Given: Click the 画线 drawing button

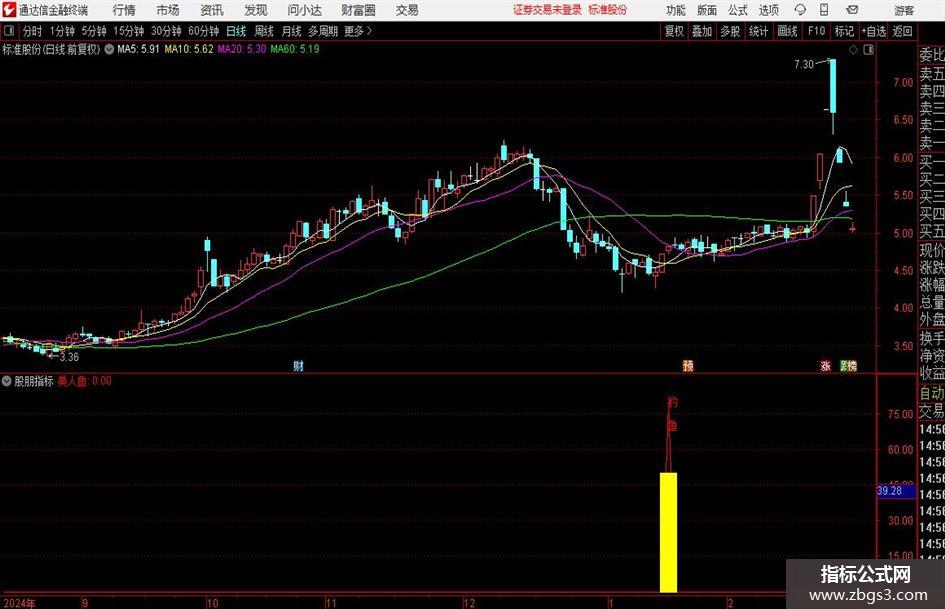Looking at the screenshot, I should pos(787,31).
